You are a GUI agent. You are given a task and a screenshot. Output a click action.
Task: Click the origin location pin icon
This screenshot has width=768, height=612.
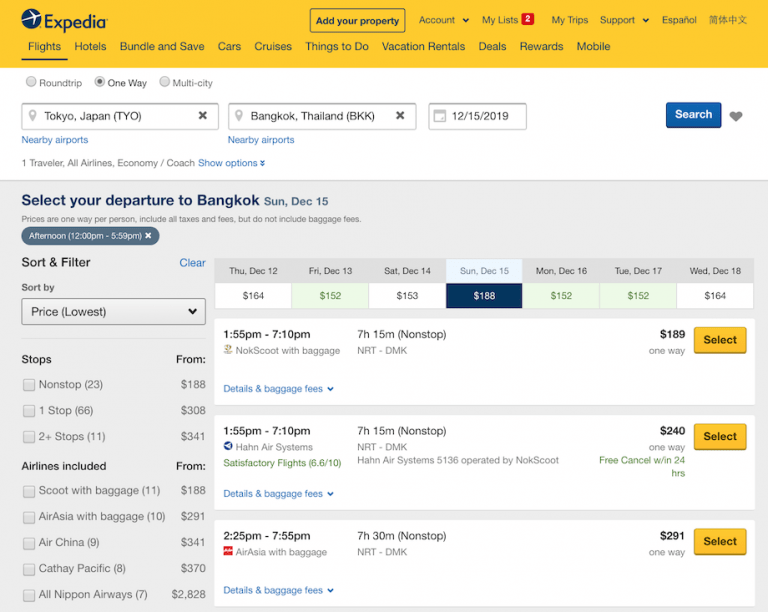coord(32,116)
